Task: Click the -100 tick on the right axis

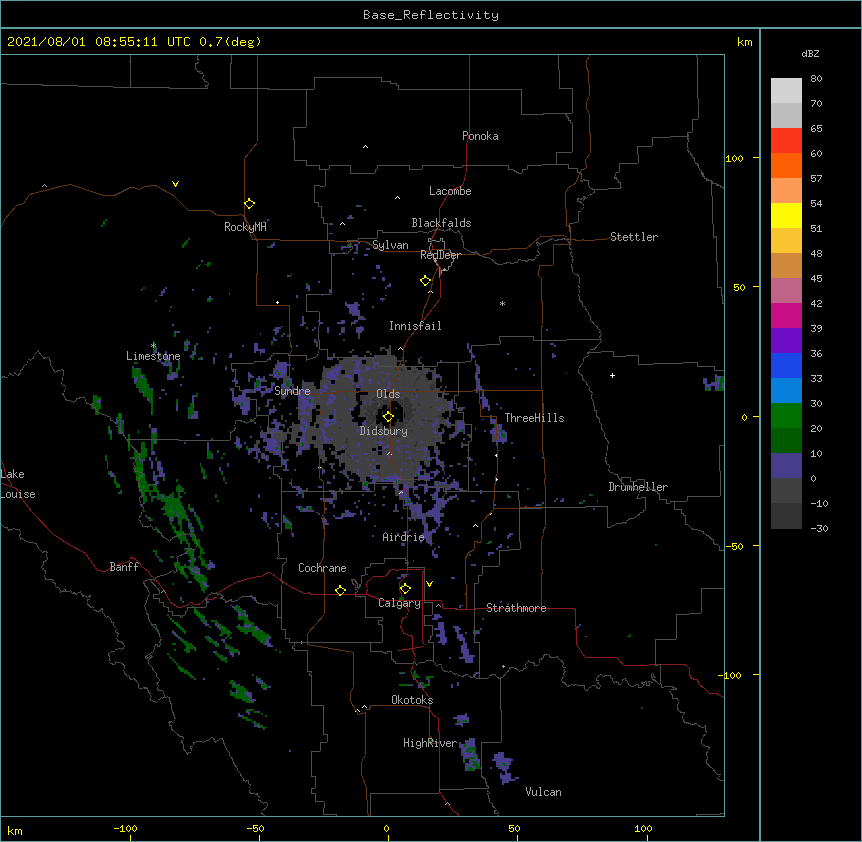Action: point(731,675)
